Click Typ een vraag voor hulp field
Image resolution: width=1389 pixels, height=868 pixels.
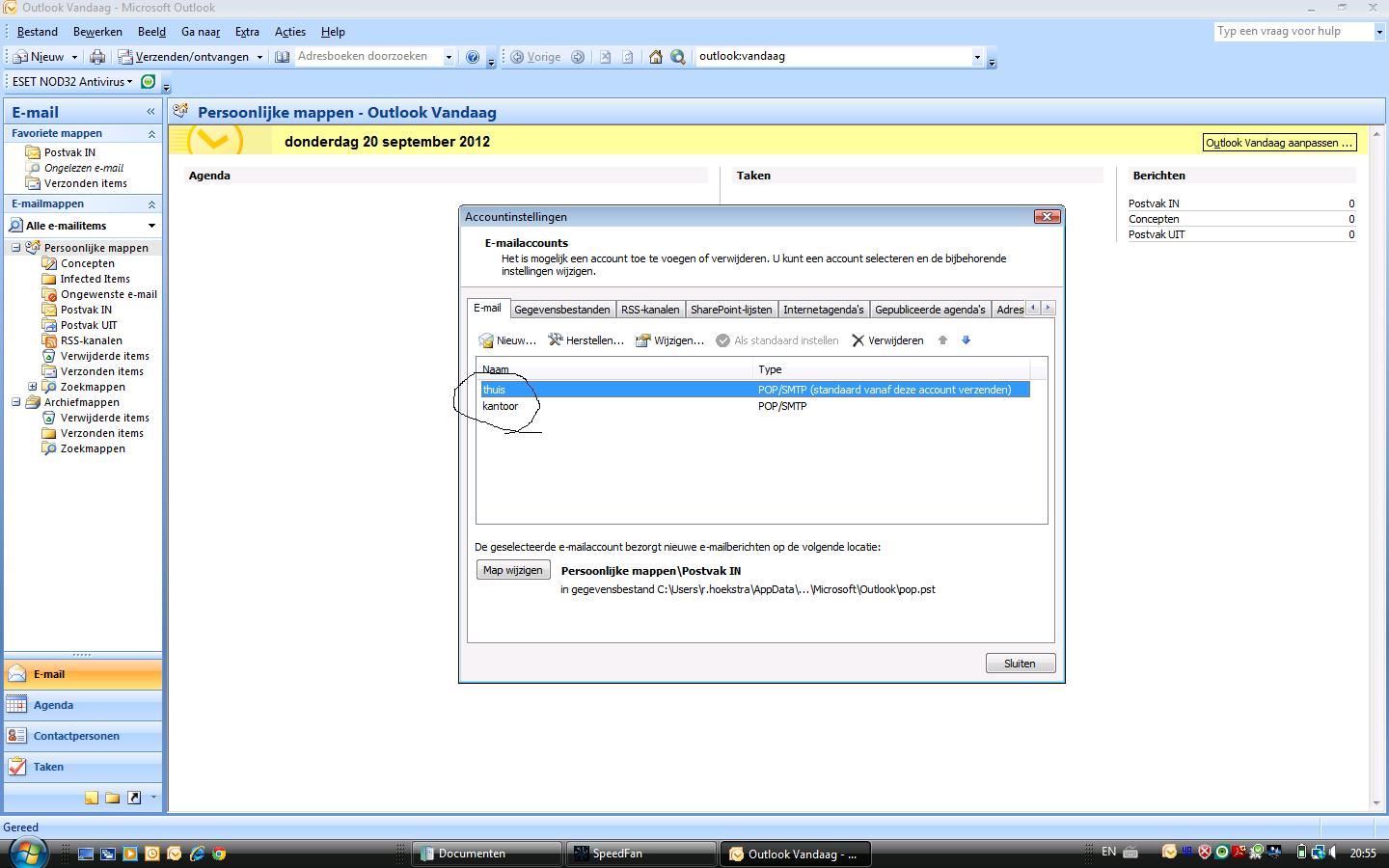click(1294, 31)
